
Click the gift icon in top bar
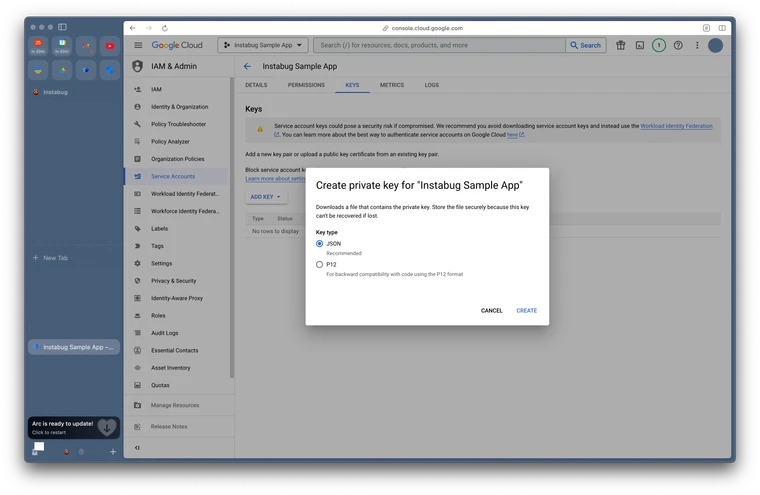point(620,45)
